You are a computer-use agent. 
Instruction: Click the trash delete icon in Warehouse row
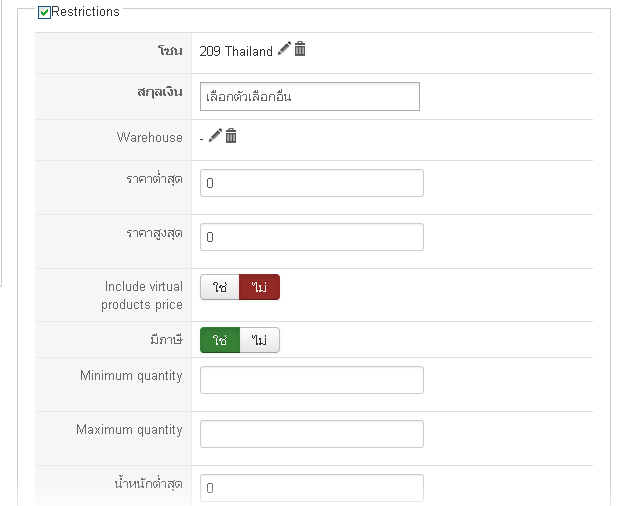point(231,136)
